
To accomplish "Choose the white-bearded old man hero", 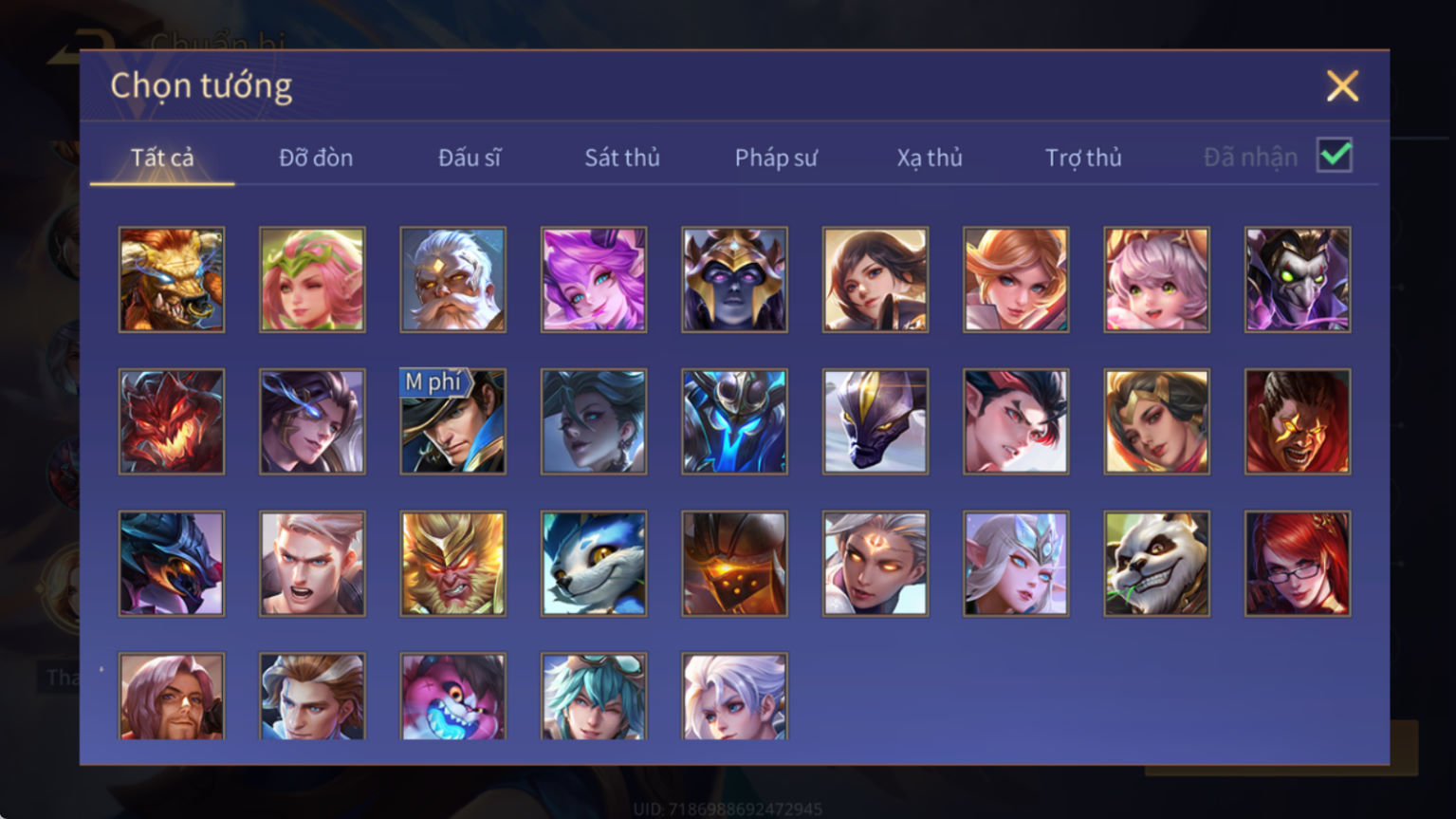I will (453, 280).
